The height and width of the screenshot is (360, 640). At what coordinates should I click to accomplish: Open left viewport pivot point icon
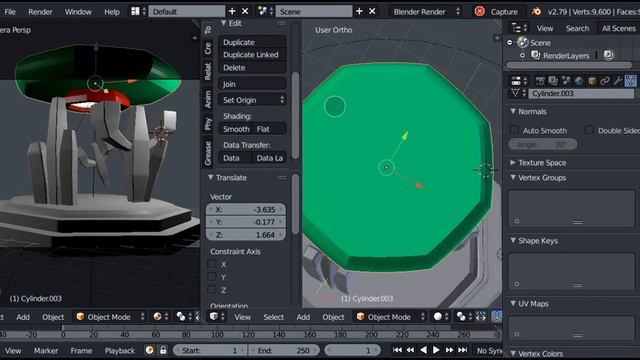[184, 317]
